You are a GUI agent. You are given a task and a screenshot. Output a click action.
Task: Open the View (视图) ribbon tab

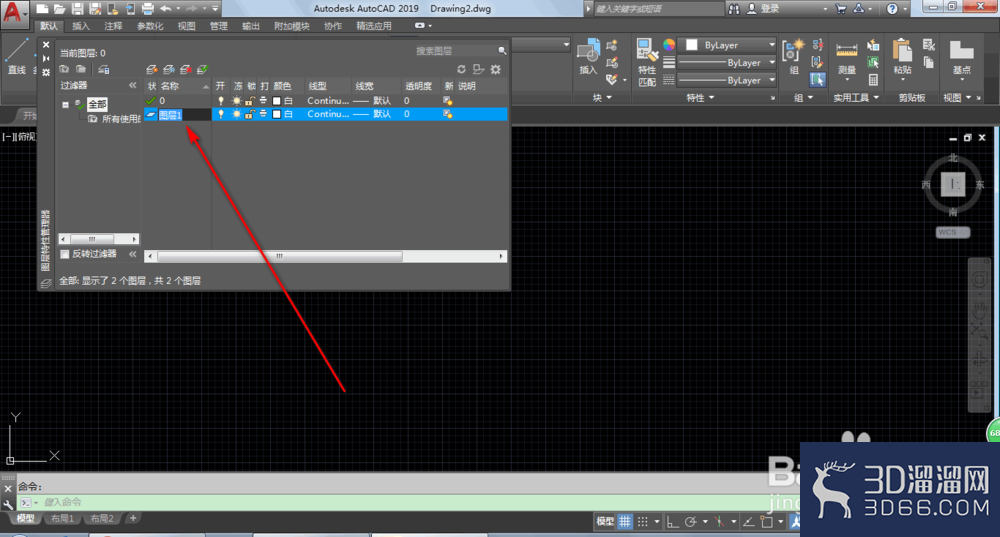[186, 26]
